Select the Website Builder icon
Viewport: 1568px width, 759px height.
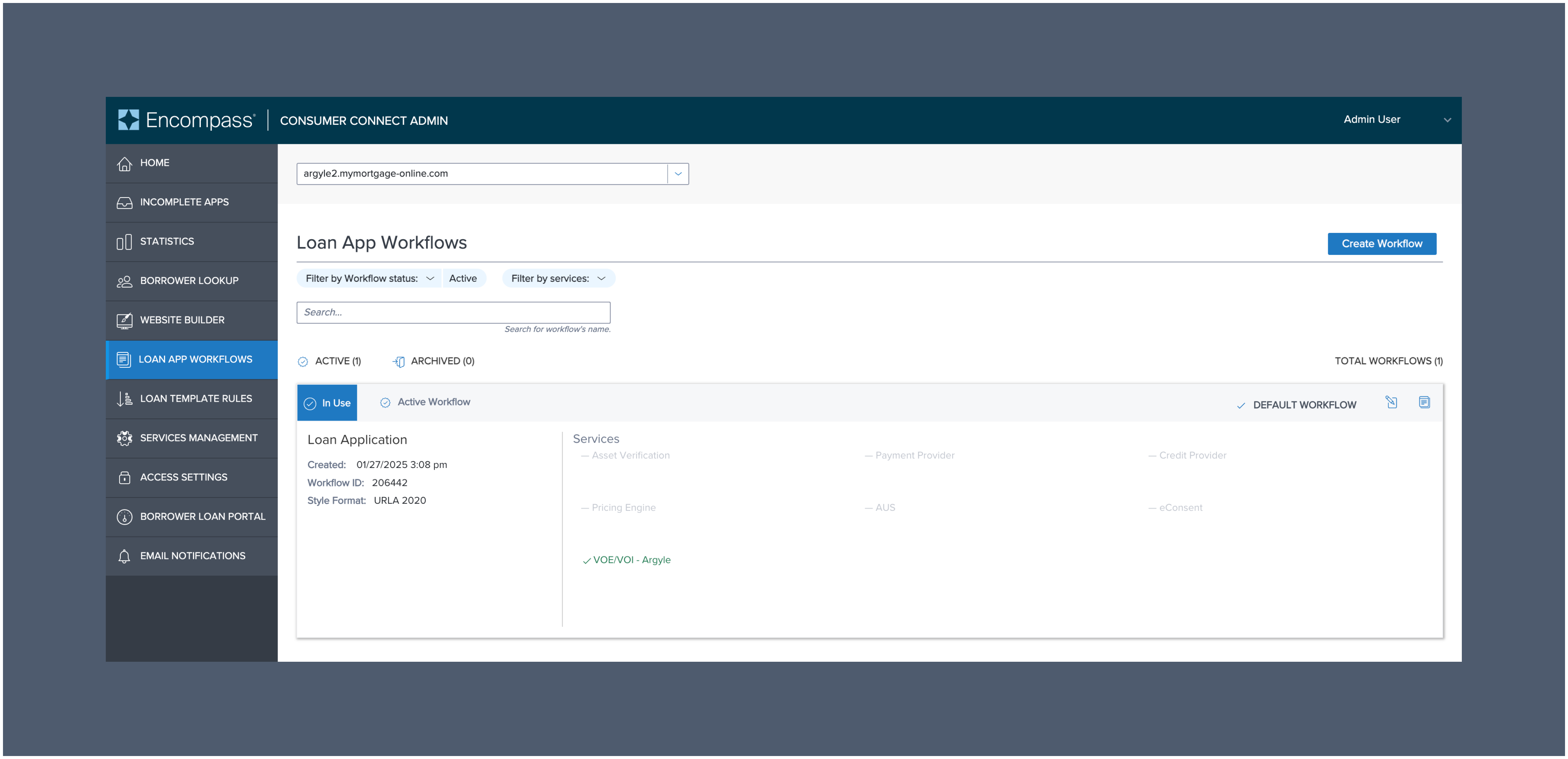124,320
